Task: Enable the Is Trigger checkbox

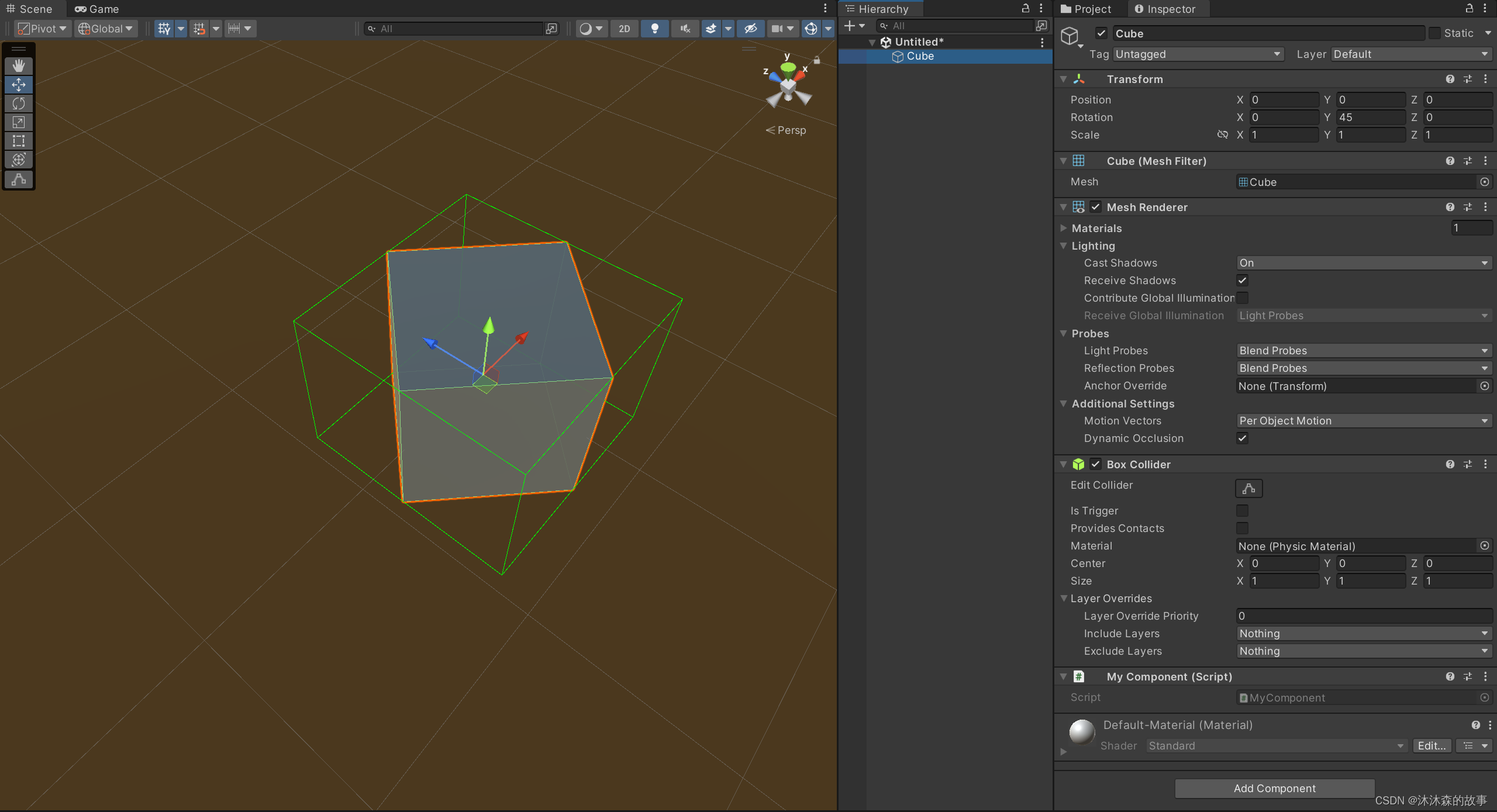Action: pos(1243,510)
